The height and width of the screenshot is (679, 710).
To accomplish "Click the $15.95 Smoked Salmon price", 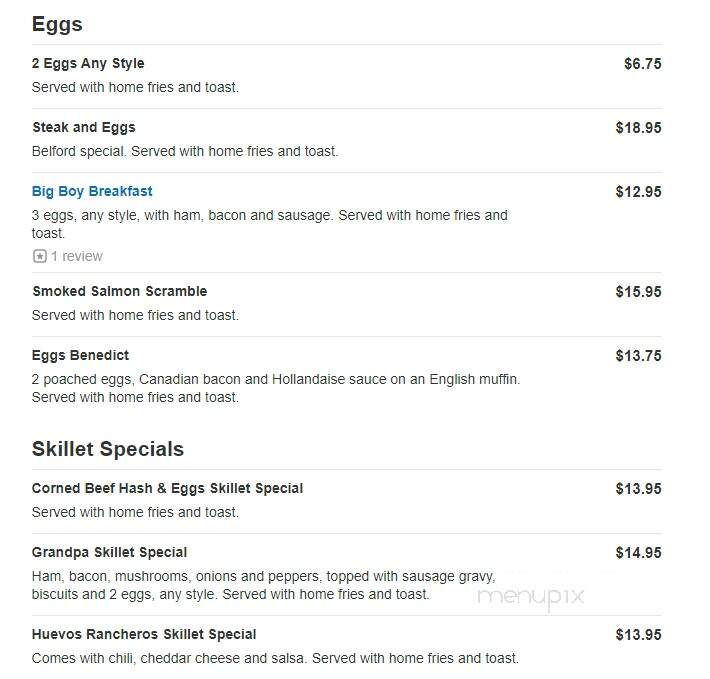I will pos(638,292).
